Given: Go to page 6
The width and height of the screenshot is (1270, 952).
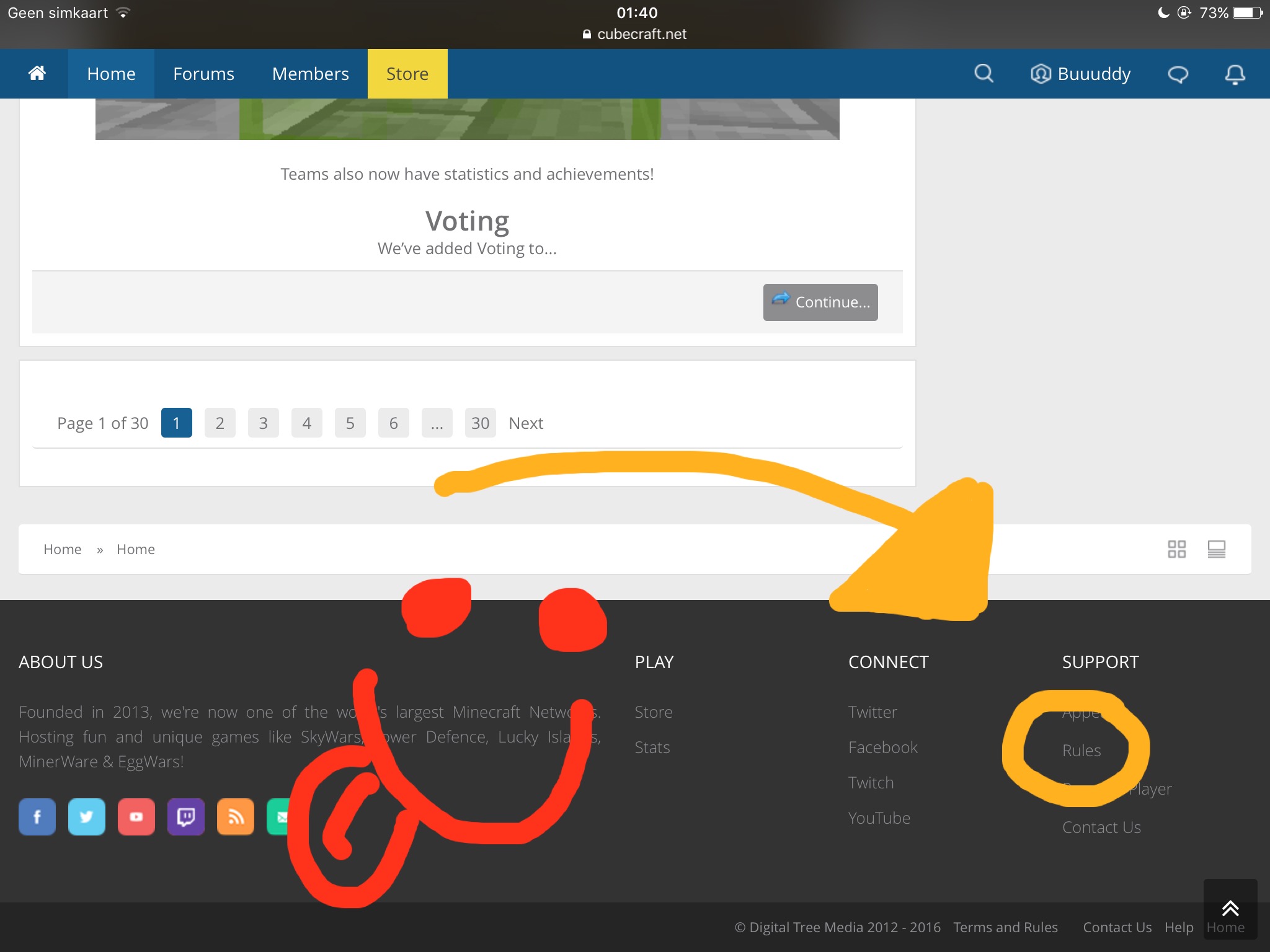Looking at the screenshot, I should point(394,423).
